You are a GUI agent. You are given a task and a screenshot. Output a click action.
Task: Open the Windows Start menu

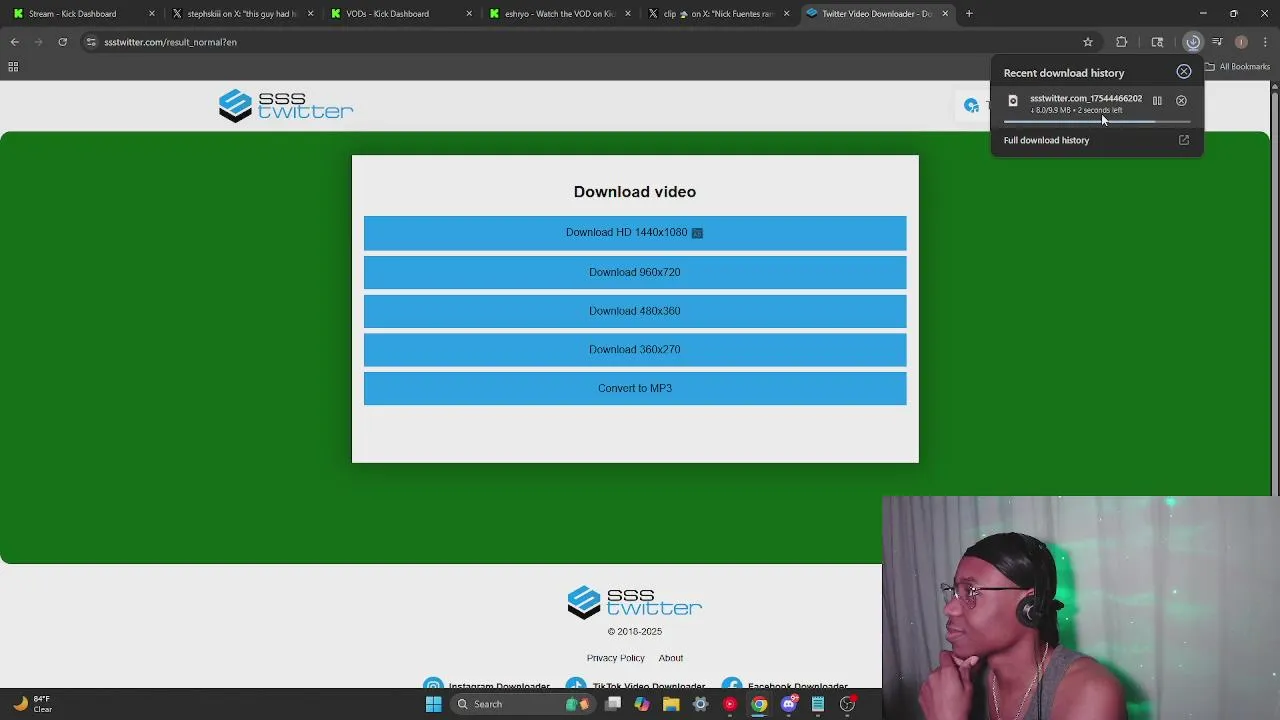[433, 704]
